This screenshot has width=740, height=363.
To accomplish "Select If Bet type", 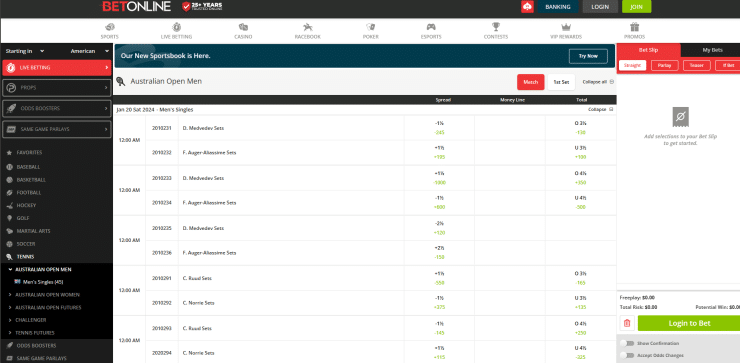I will point(728,66).
